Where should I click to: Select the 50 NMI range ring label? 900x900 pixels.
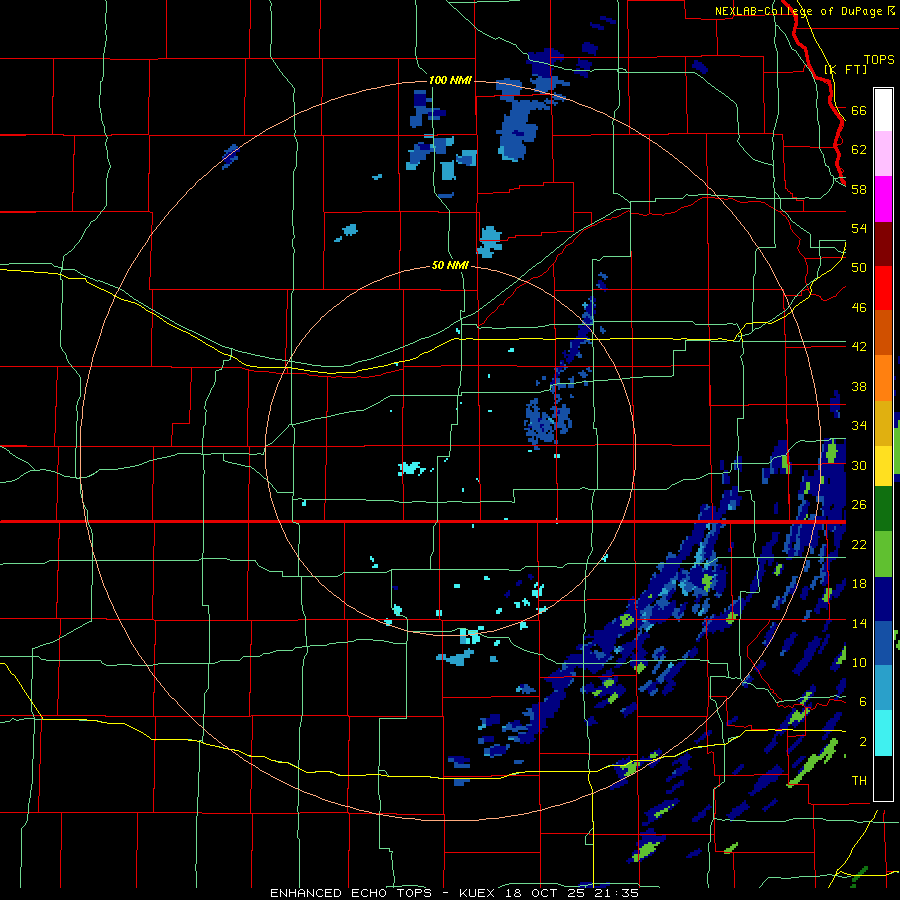(450, 265)
